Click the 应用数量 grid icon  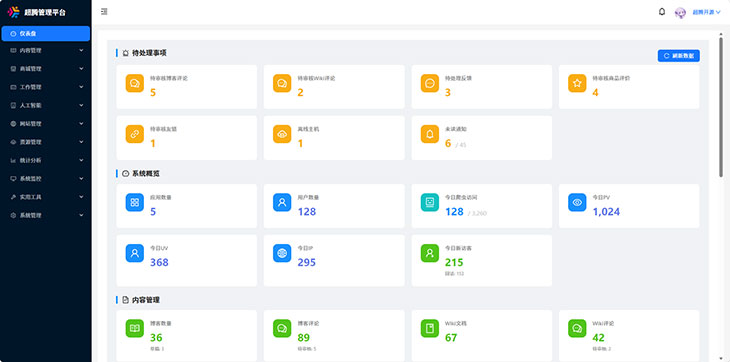pyautogui.click(x=135, y=202)
